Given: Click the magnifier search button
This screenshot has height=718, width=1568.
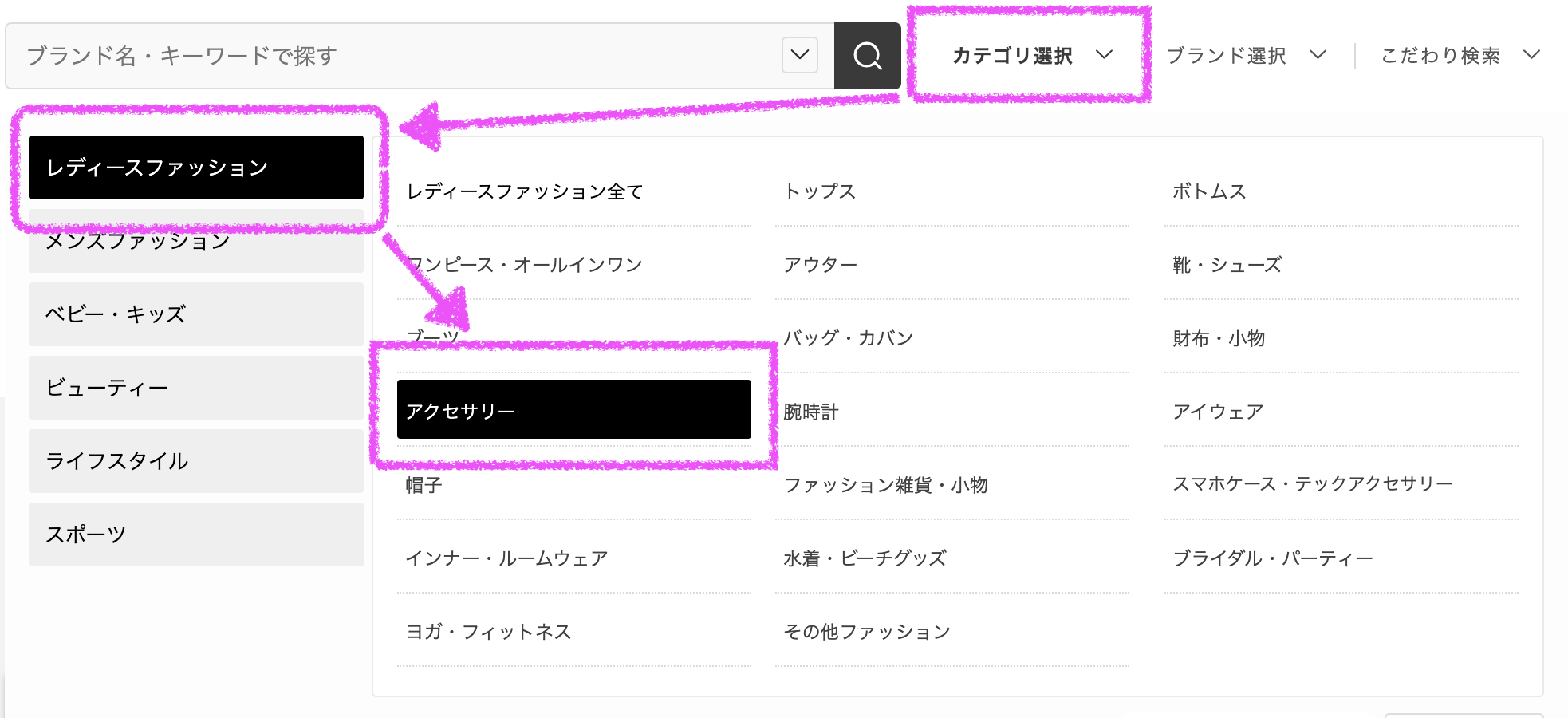Looking at the screenshot, I should coord(867,56).
